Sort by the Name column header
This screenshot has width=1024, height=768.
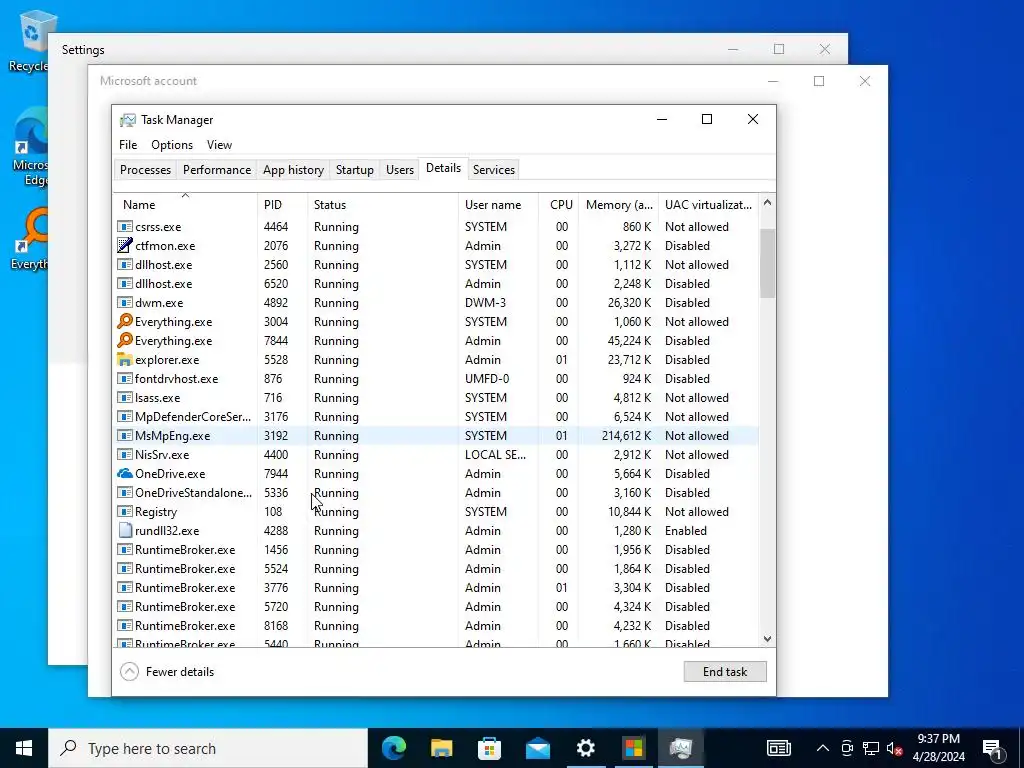click(185, 204)
